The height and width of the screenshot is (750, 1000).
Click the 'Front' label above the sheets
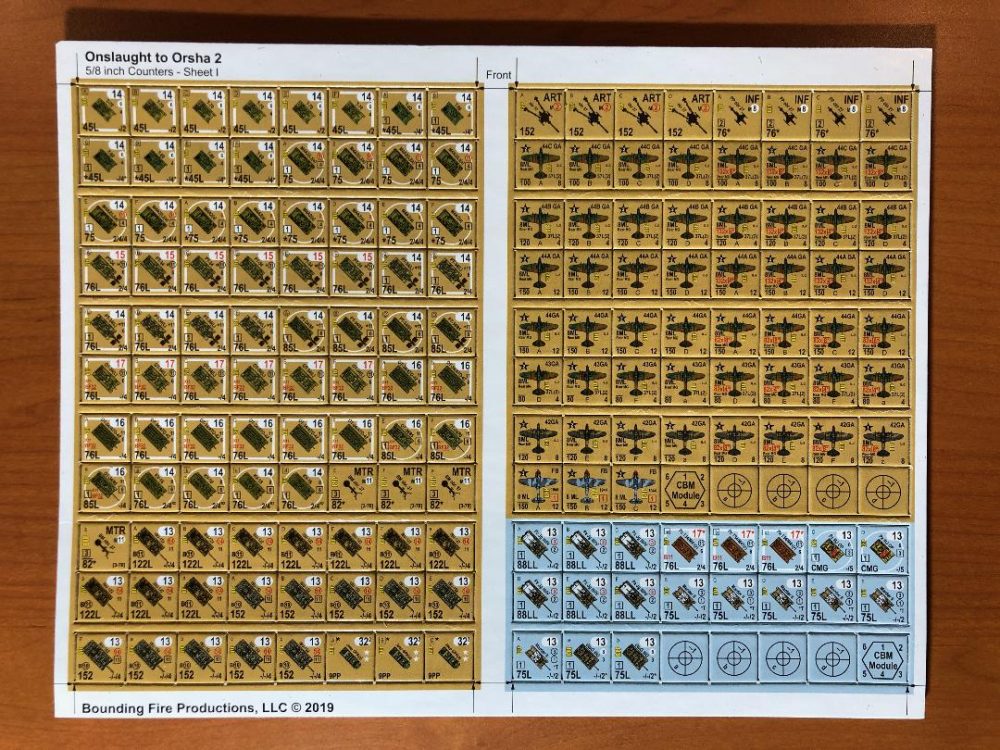click(498, 75)
